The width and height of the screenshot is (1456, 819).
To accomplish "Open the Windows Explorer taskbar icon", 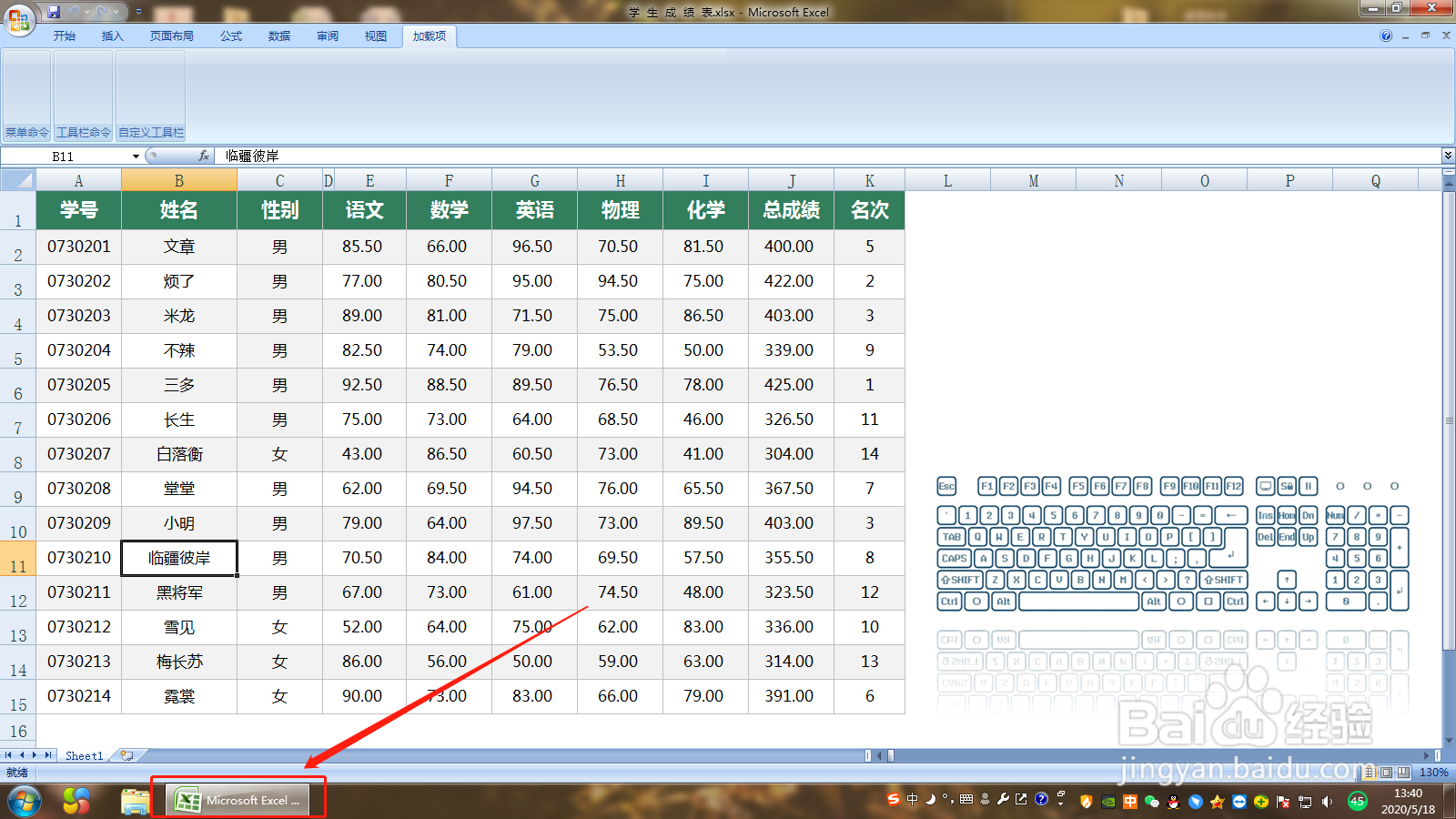I will tap(135, 801).
